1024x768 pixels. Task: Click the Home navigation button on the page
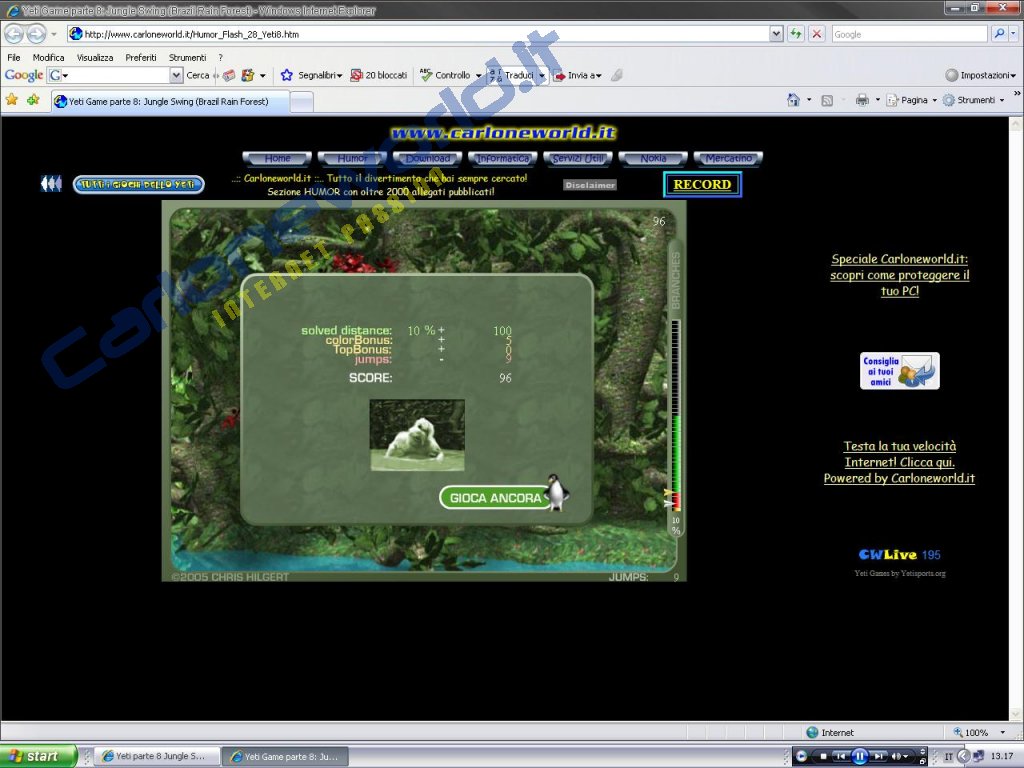(x=278, y=159)
